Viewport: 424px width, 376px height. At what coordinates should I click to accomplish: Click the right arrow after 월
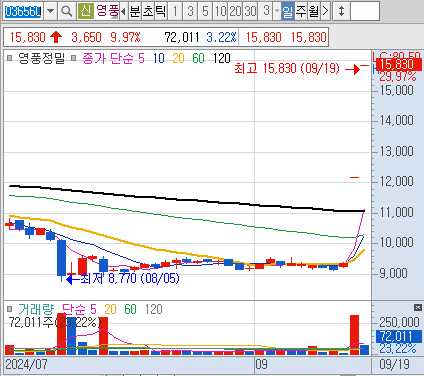coord(326,12)
